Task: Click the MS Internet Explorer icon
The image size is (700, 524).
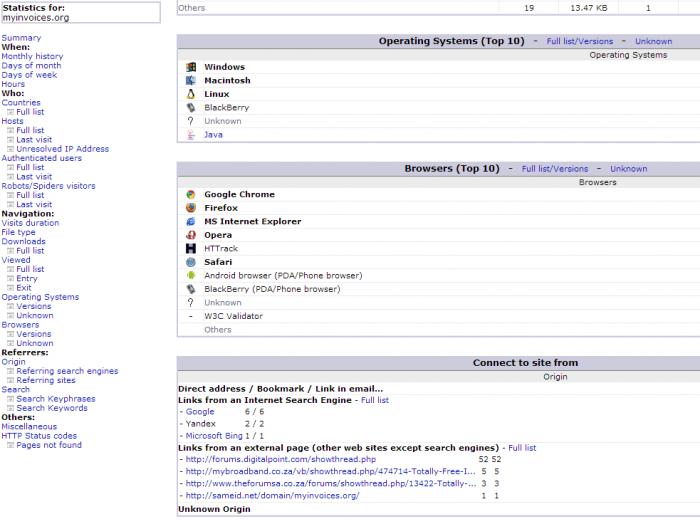Action: click(x=191, y=221)
